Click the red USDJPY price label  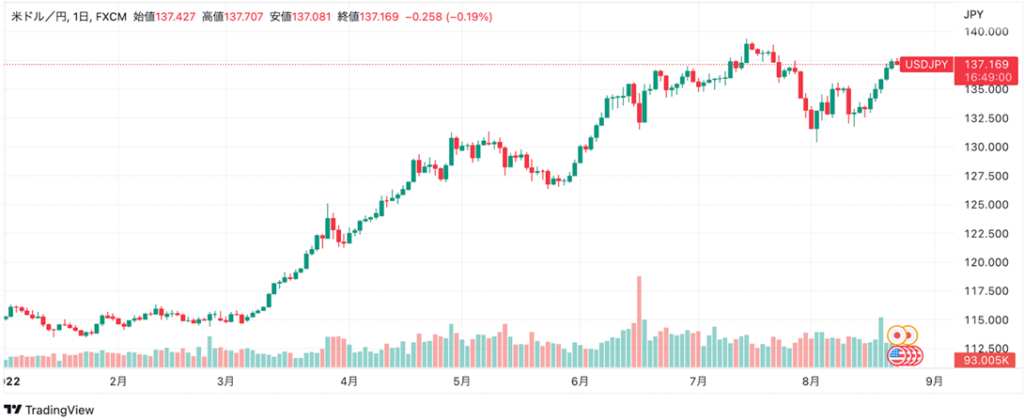click(927, 64)
